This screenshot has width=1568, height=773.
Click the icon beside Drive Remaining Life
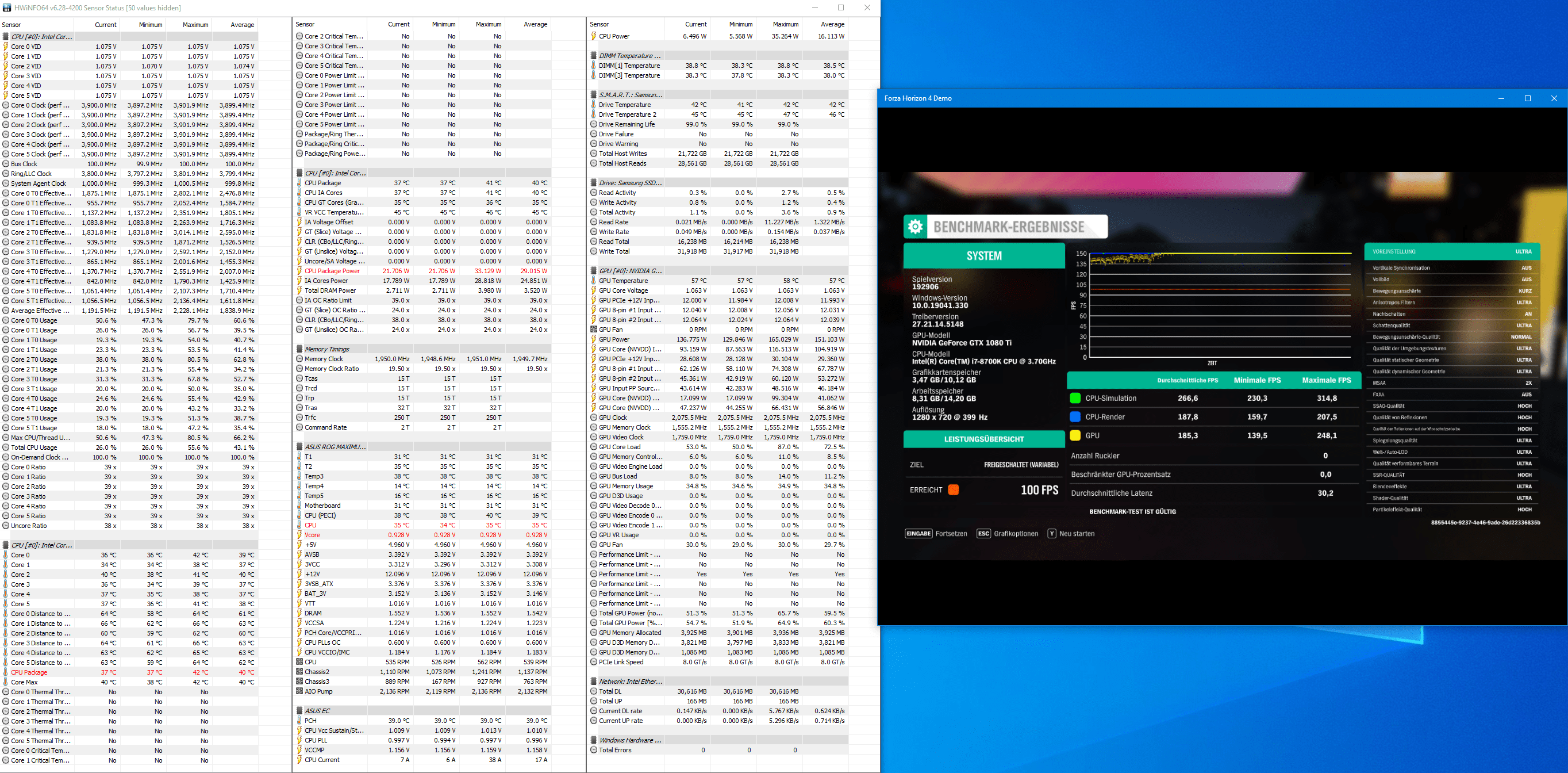594,124
